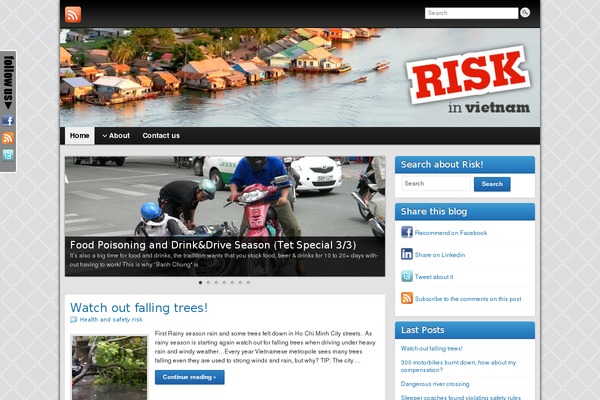
Task: Click the RSS icon in Share this blog
Action: 407,298
